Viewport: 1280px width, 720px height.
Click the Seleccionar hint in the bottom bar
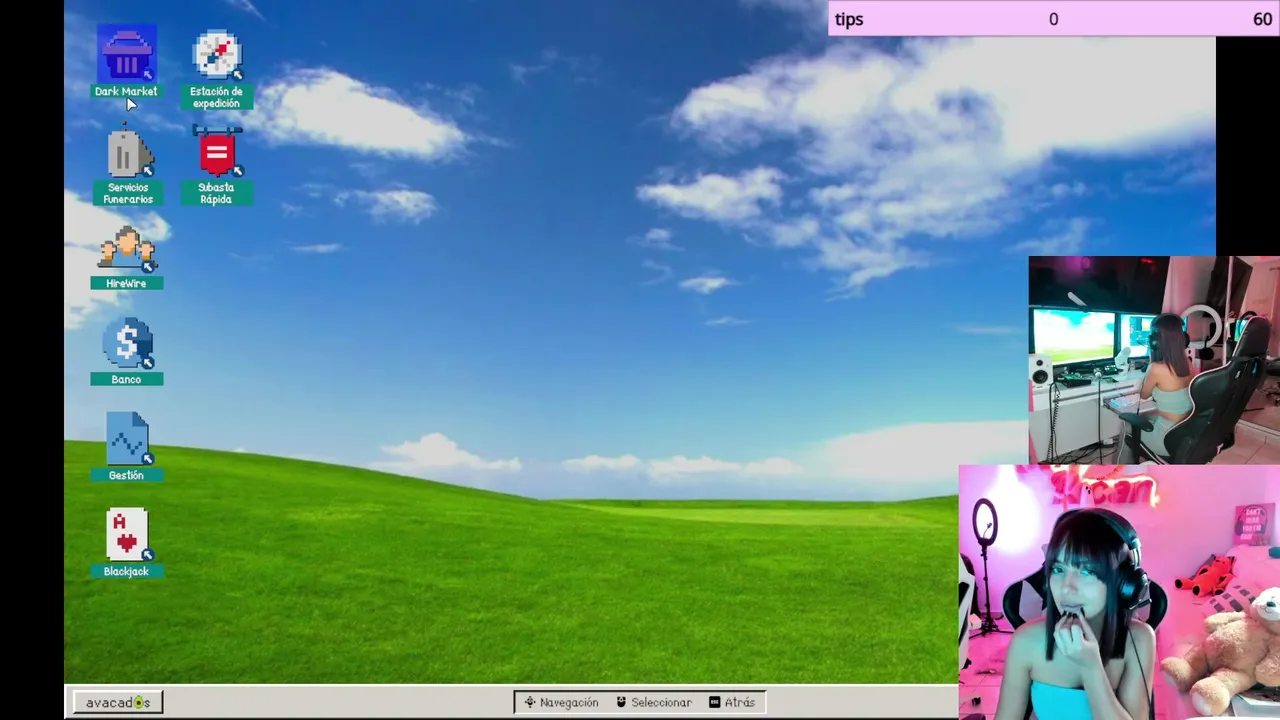click(x=653, y=702)
